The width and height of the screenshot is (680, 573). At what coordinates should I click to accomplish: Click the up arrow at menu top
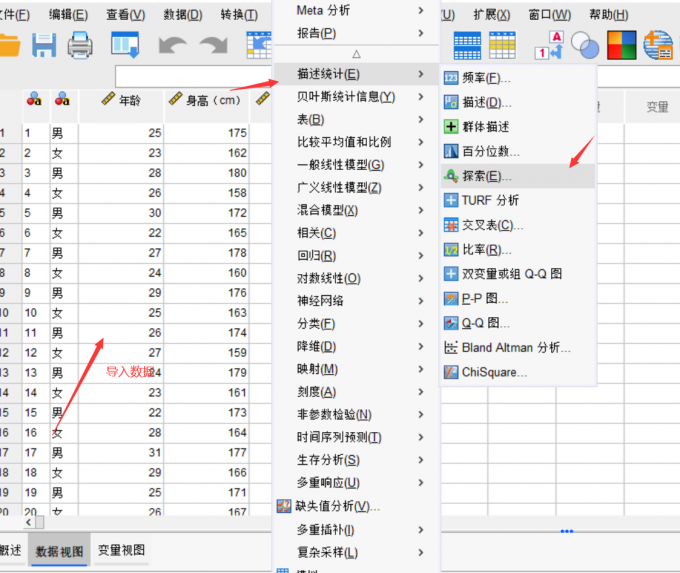(x=355, y=54)
